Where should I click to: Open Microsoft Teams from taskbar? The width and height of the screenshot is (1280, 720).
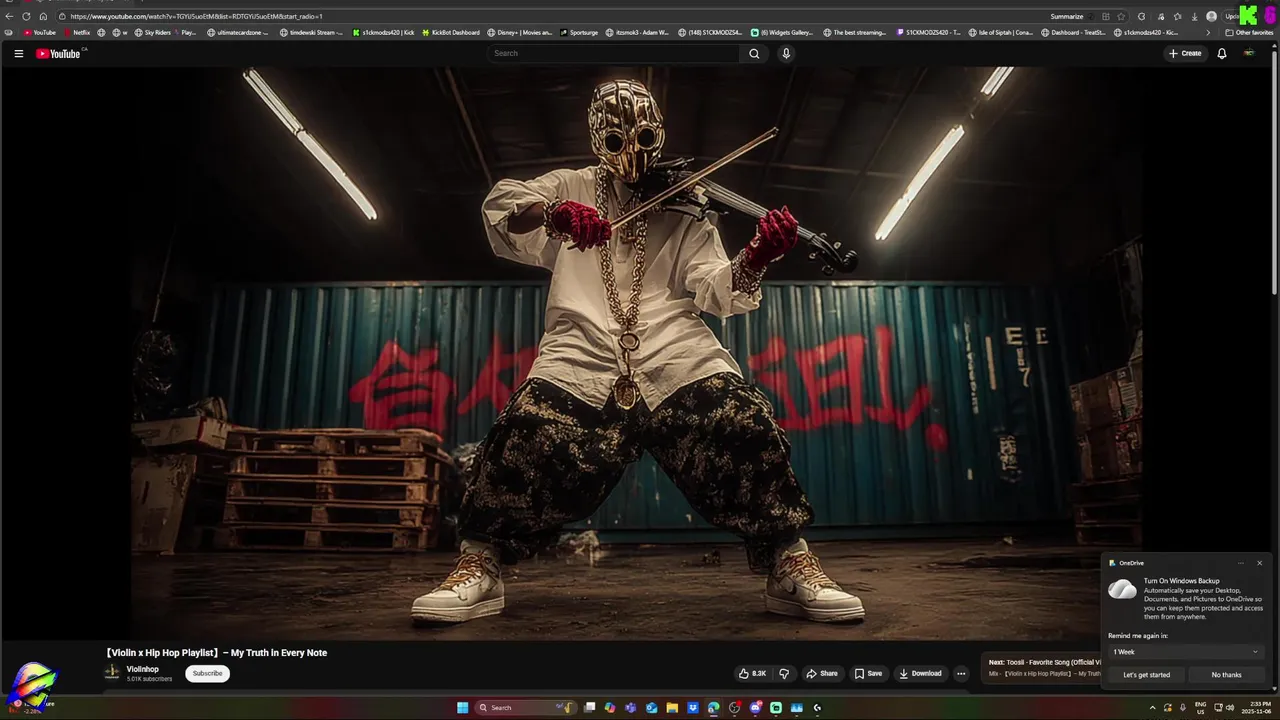(x=630, y=707)
